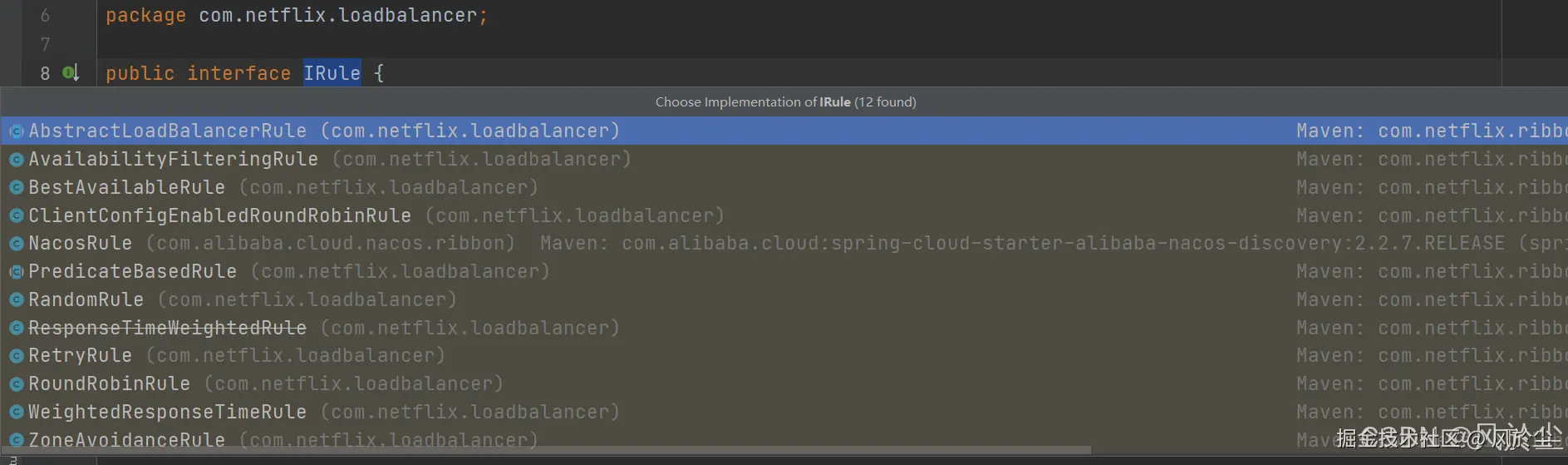Open the NacosRule implementation
The width and height of the screenshot is (1568, 465).
(x=80, y=244)
